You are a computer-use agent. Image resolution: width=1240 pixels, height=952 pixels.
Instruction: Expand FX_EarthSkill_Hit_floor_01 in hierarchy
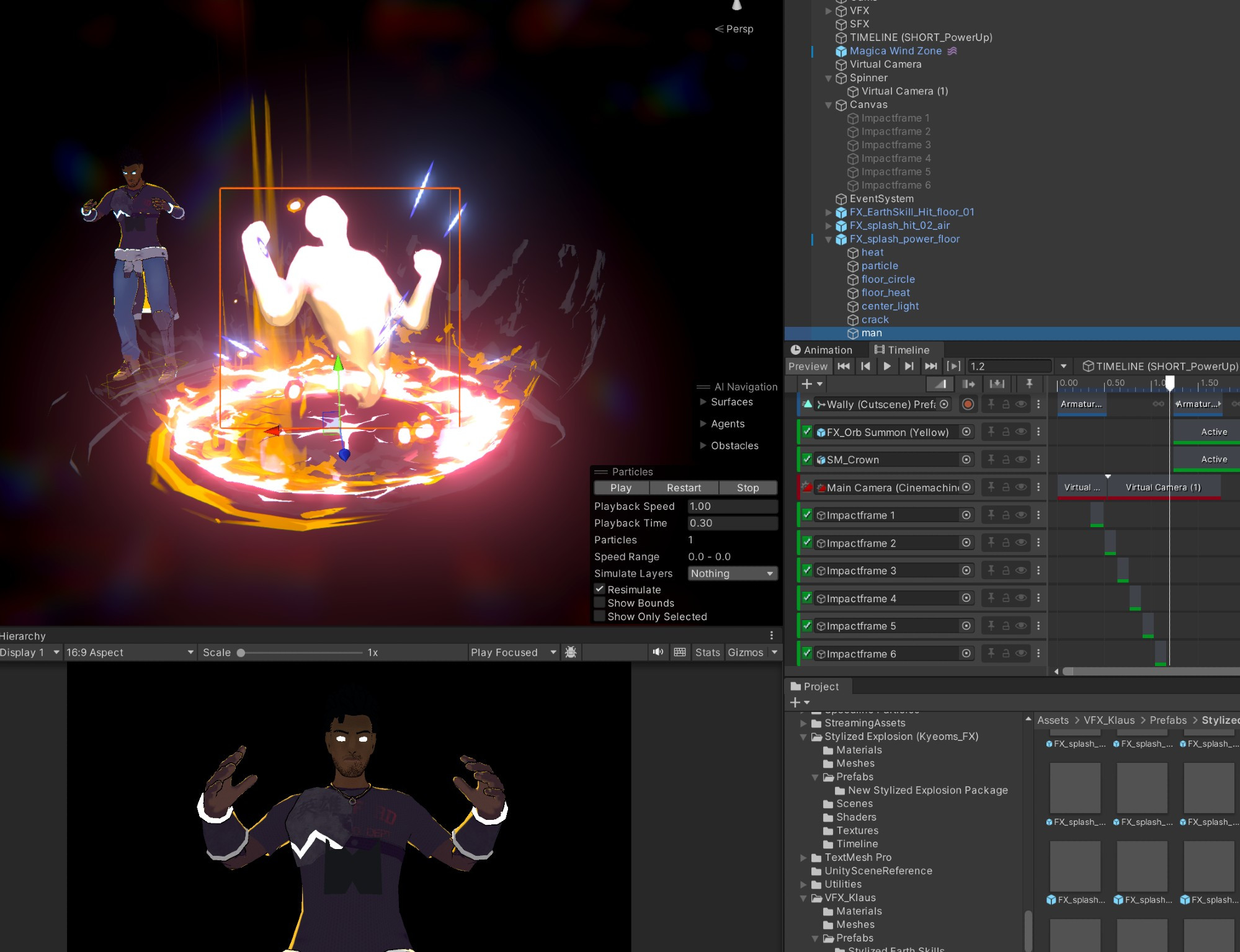pos(828,212)
